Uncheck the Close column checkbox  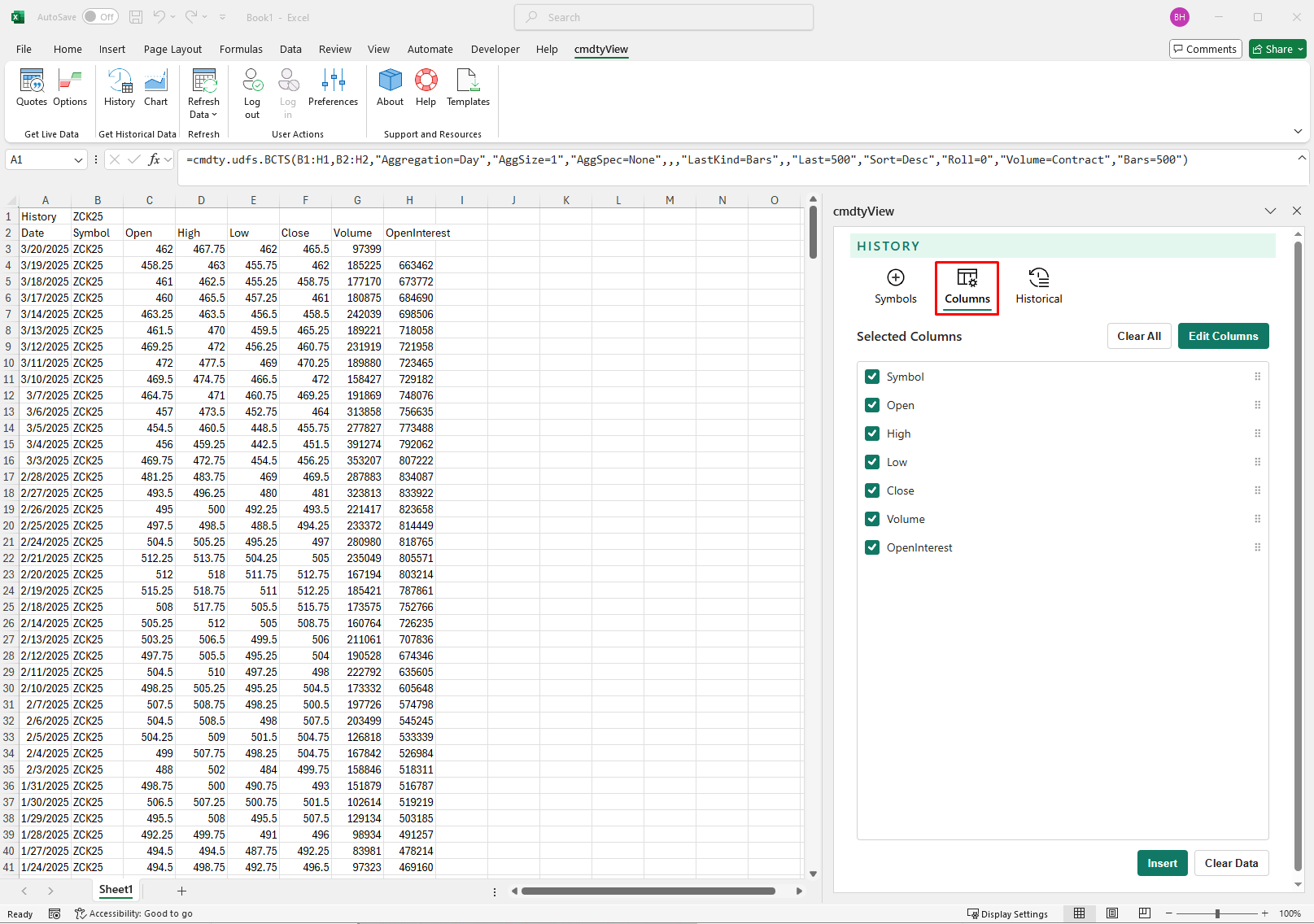click(872, 490)
